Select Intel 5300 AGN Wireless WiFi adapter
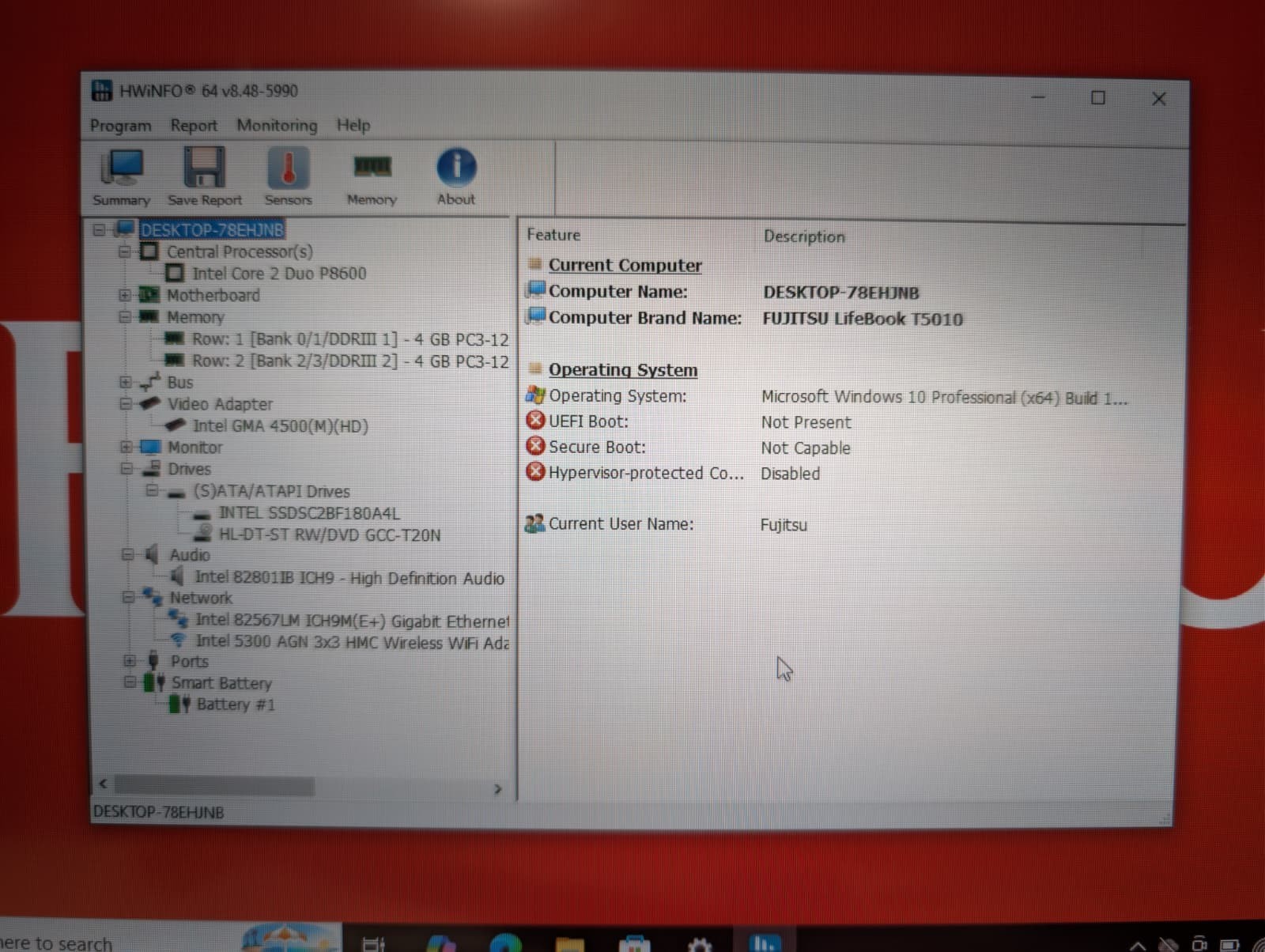Viewport: 1265px width, 952px height. pos(353,642)
